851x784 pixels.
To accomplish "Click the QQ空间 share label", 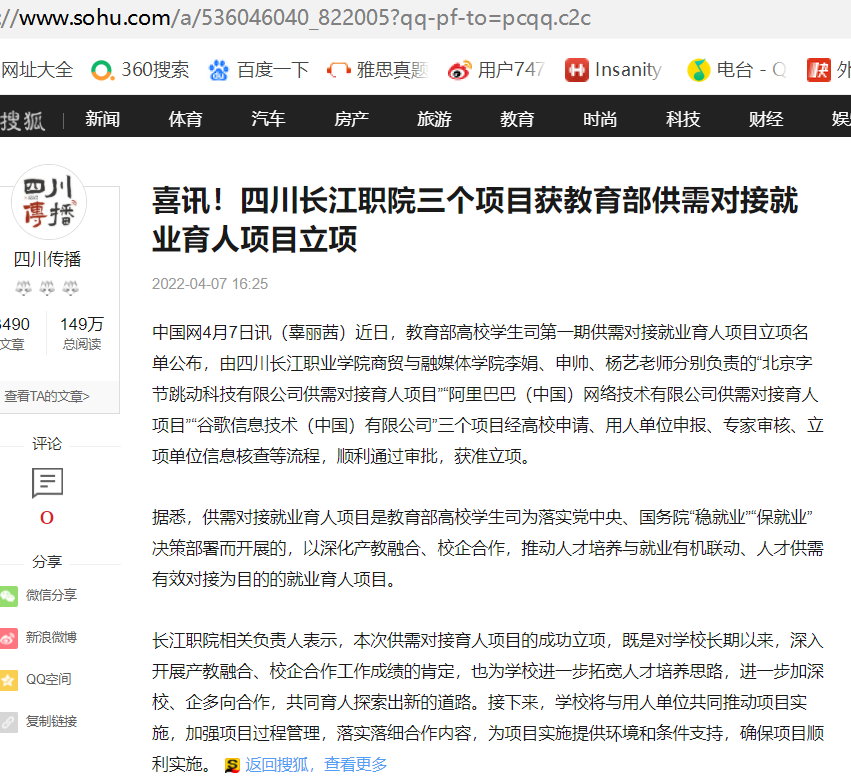I will click(x=49, y=679).
